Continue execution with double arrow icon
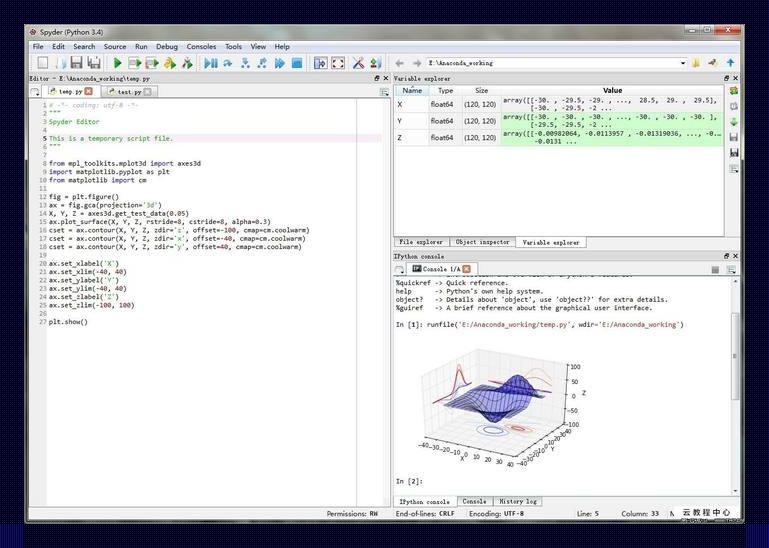 tap(280, 63)
